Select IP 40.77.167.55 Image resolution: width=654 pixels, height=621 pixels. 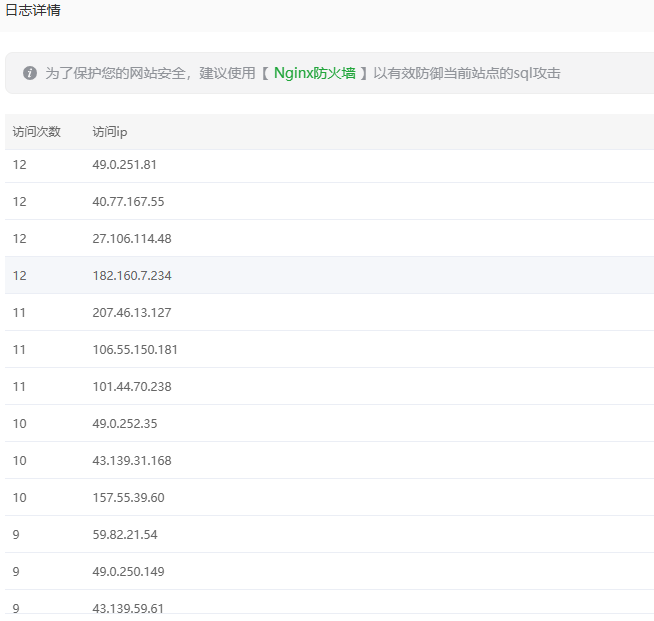point(128,202)
